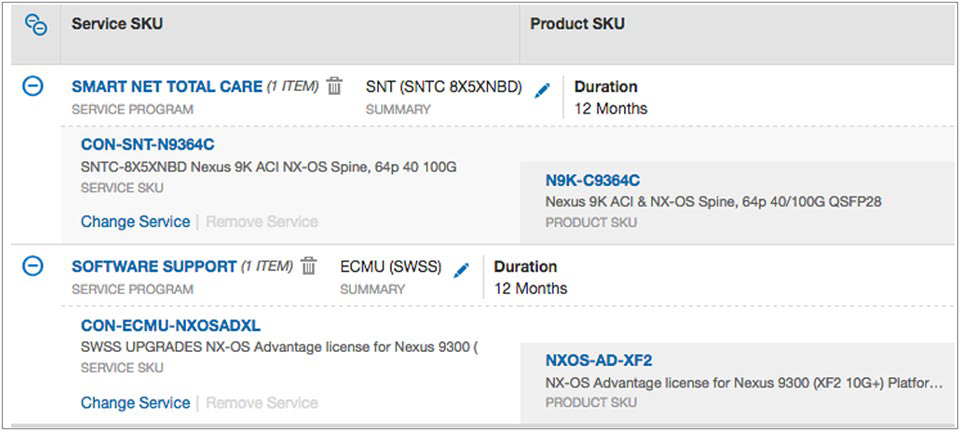The height and width of the screenshot is (431, 960).
Task: Edit the SNT (SNTC 8X5XNBD) summary
Action: pos(542,90)
